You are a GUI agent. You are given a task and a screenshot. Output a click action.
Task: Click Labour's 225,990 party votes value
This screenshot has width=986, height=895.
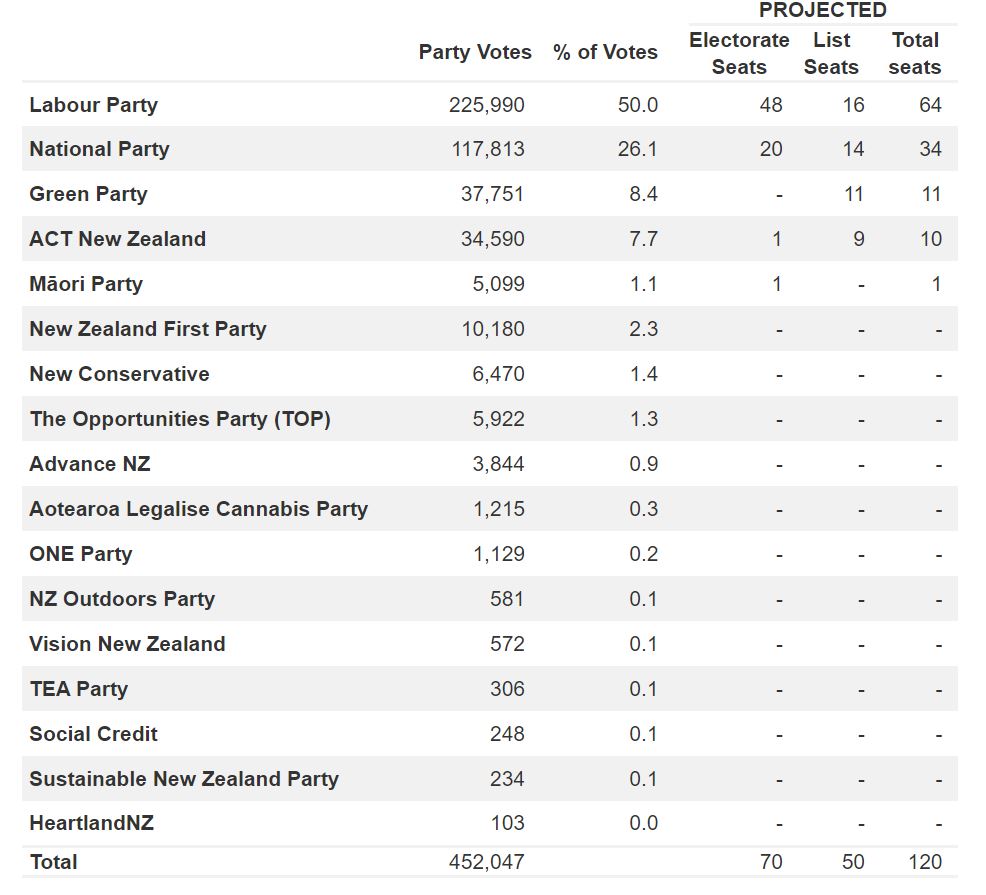485,105
